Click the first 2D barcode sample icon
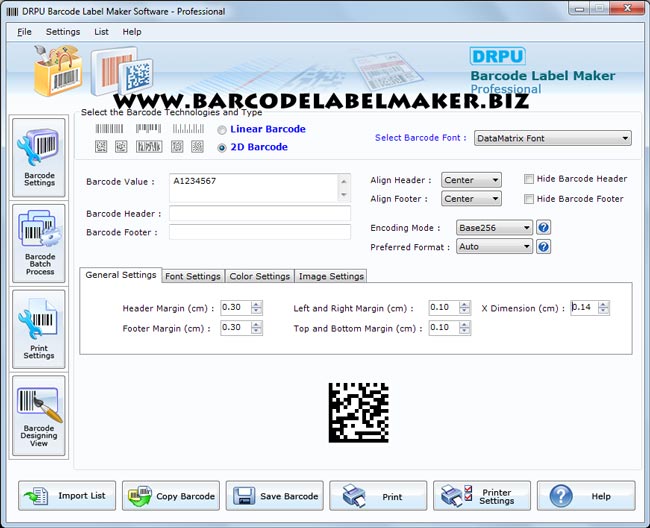Screen dimensions: 650x528 pos(101,146)
